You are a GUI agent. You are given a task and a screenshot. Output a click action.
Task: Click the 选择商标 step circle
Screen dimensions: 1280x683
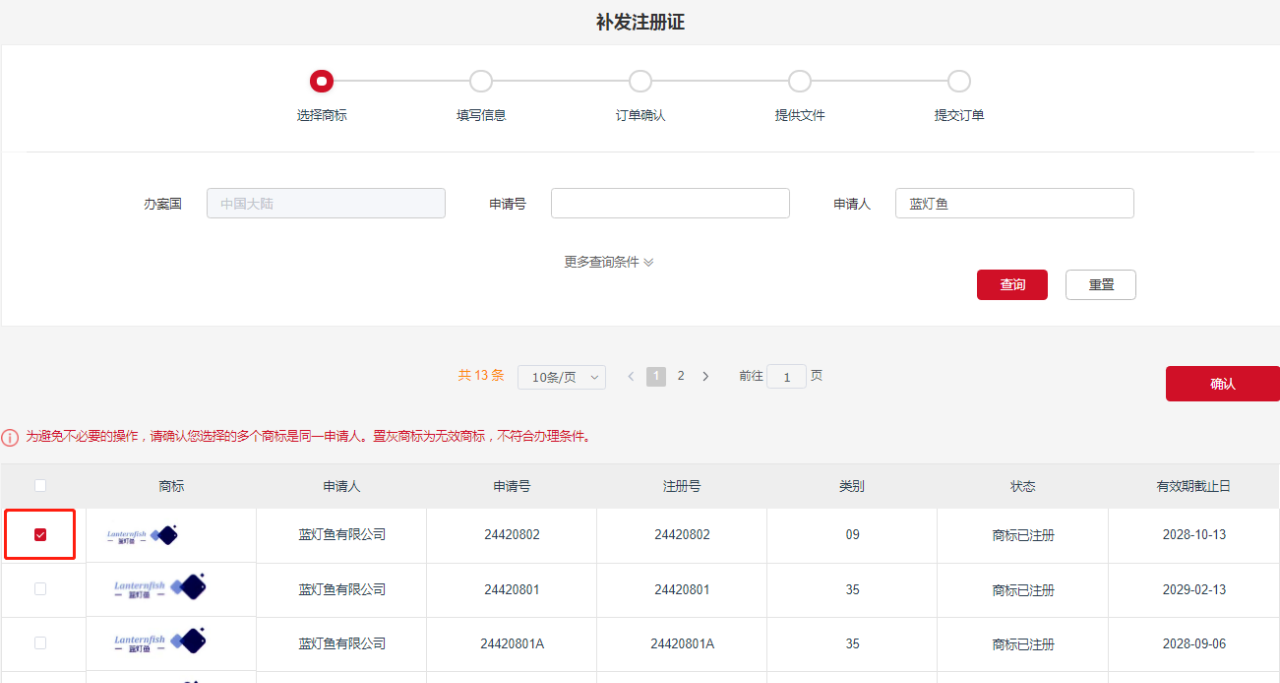[x=322, y=81]
